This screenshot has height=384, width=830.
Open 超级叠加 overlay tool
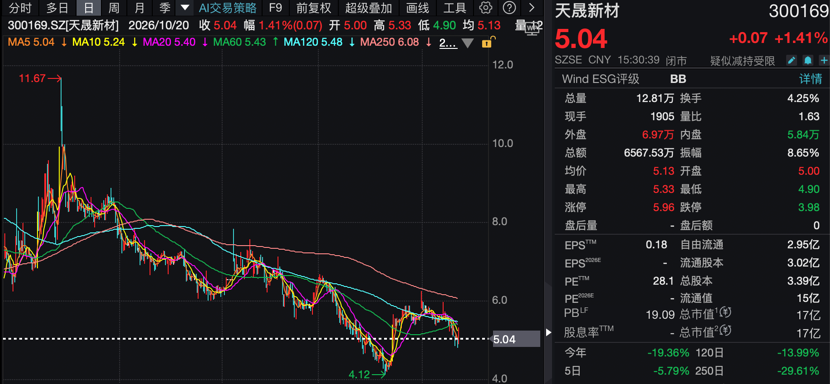368,7
